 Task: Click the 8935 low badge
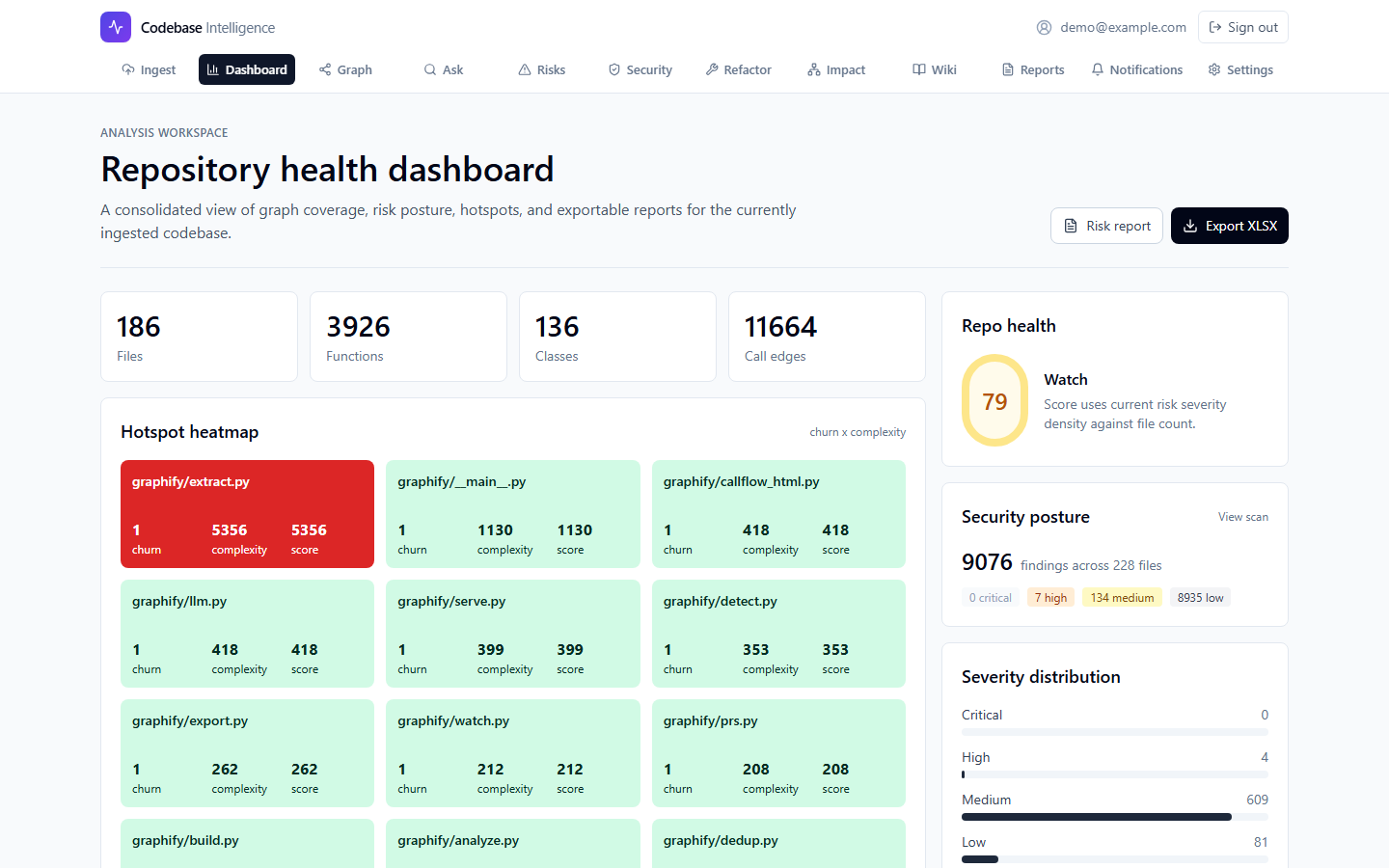pos(1200,598)
